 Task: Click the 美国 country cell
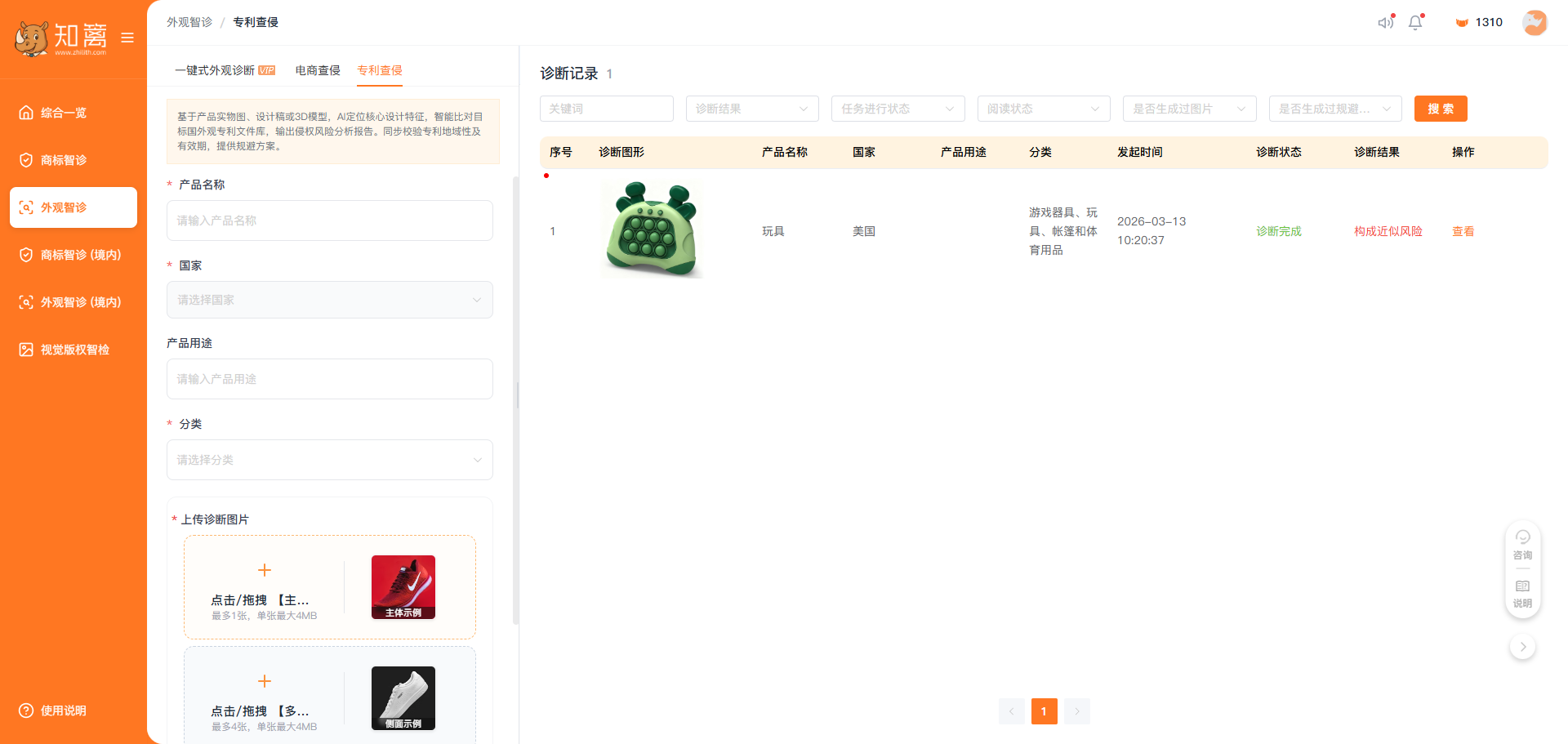pyautogui.click(x=864, y=231)
